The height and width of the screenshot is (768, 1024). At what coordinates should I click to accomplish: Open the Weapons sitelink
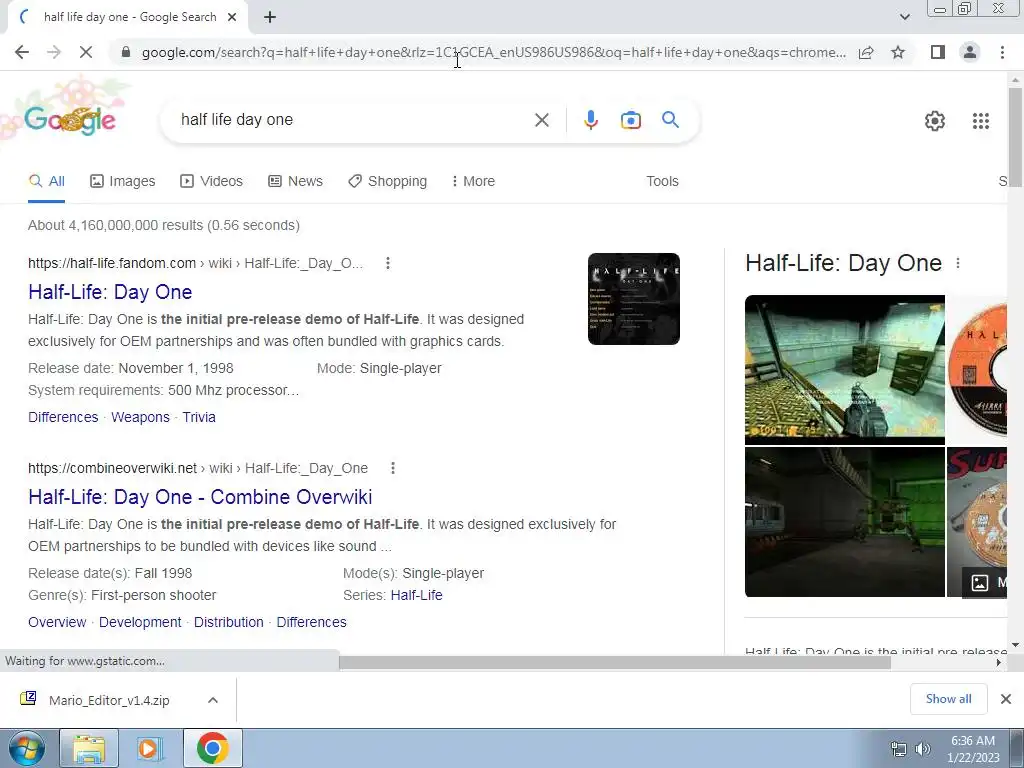point(140,417)
